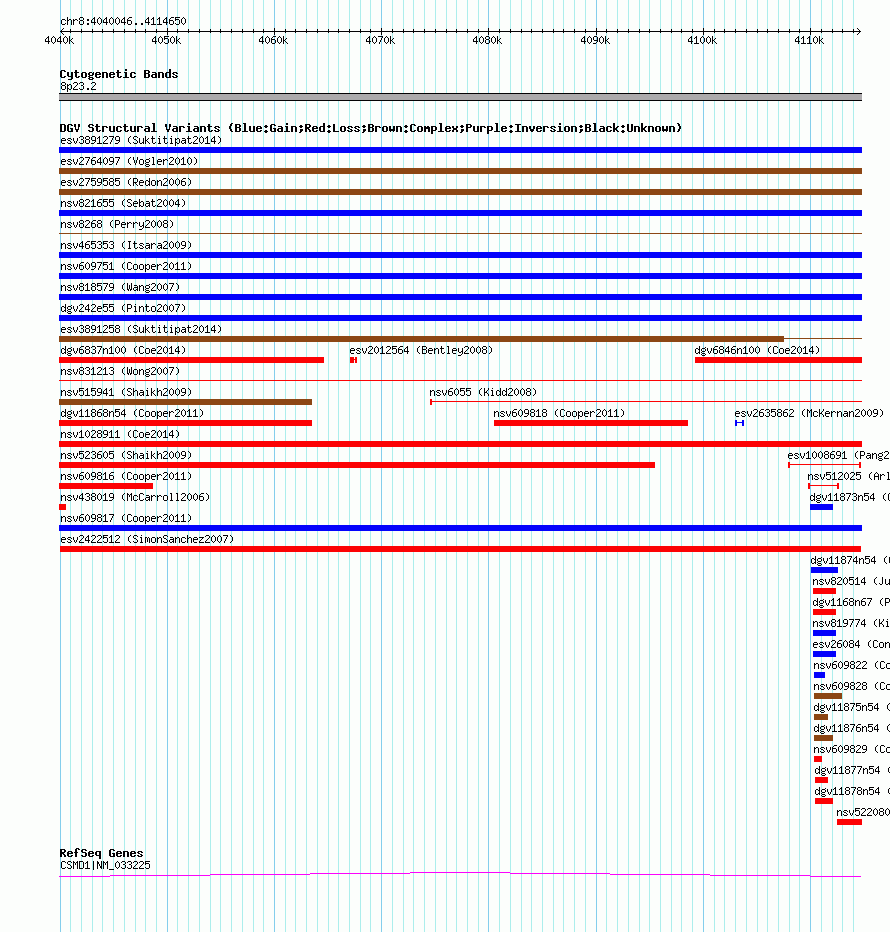
Task: Open nsv6055 (Kidd2008) label
Action: [x=483, y=392]
